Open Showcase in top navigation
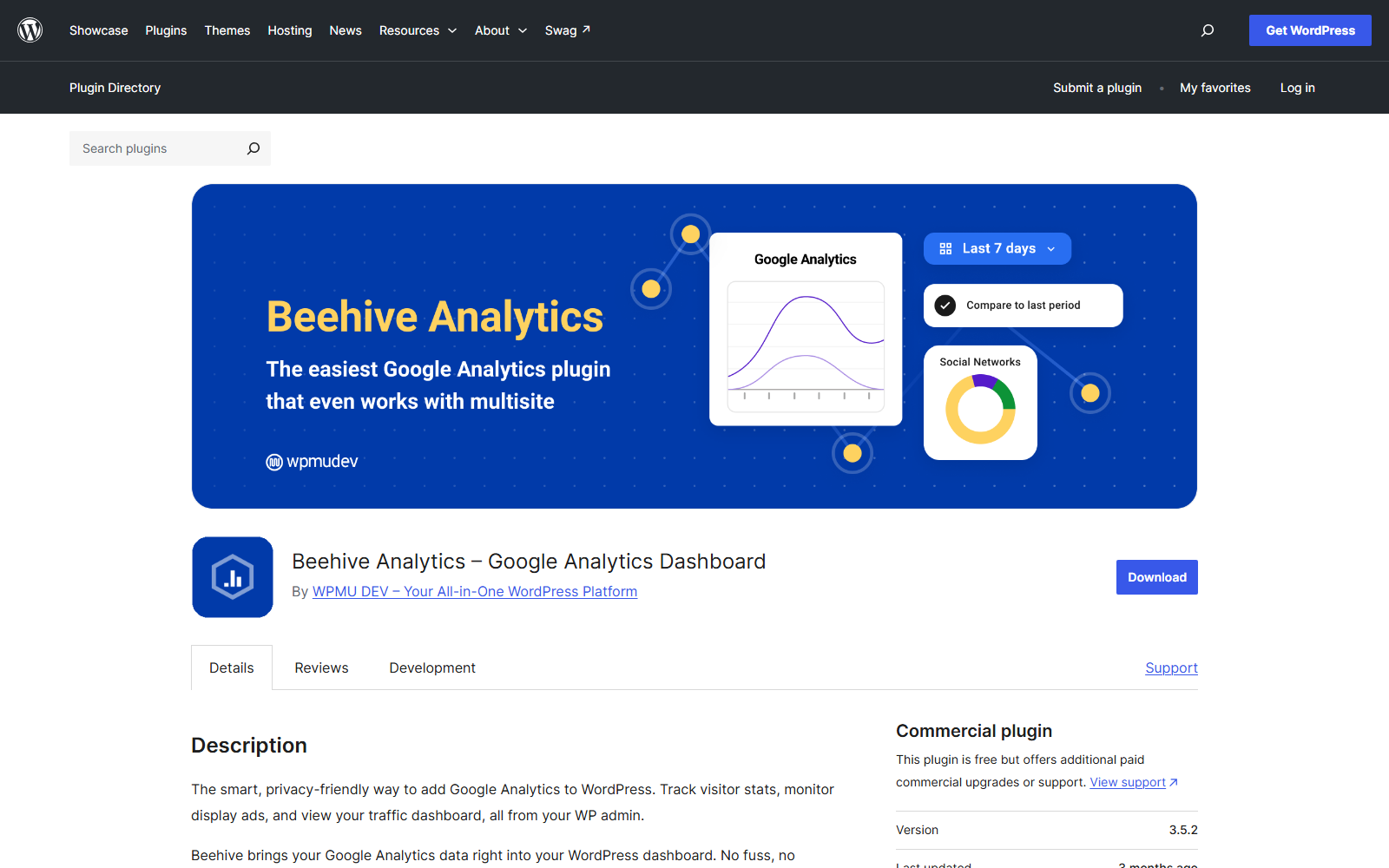Image resolution: width=1389 pixels, height=868 pixels. click(x=99, y=30)
